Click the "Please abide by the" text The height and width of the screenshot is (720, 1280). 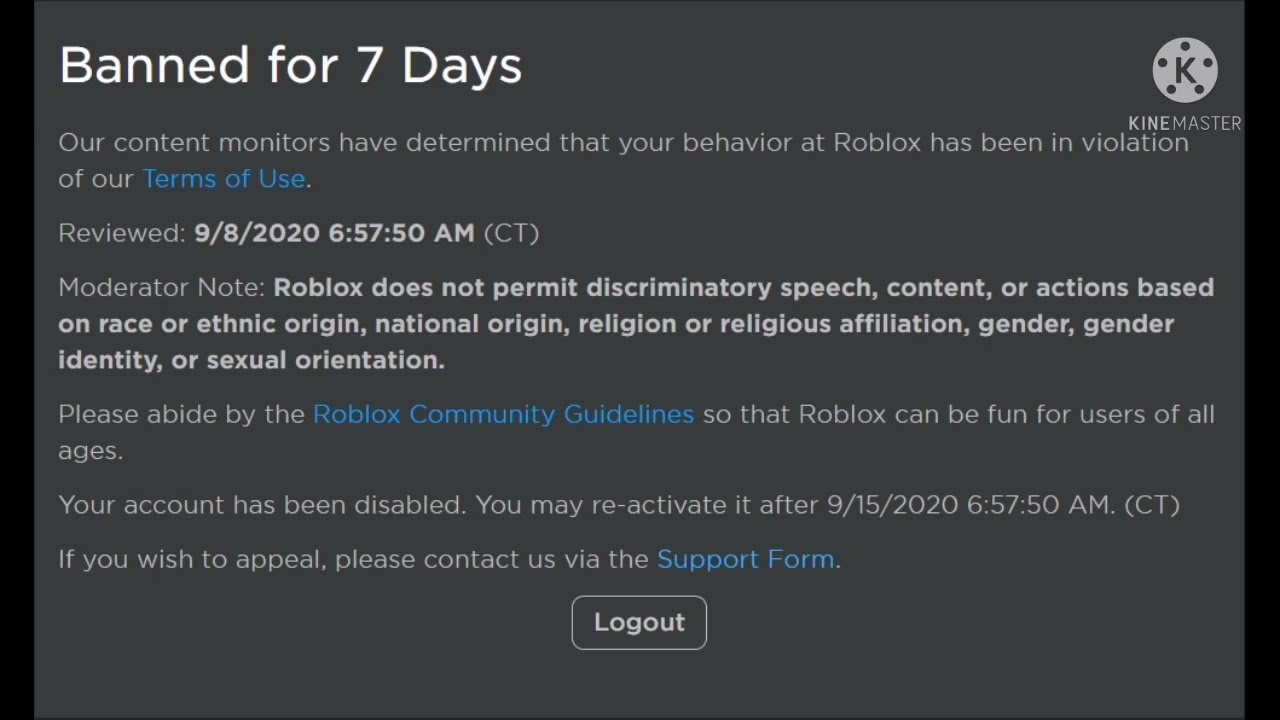point(181,415)
